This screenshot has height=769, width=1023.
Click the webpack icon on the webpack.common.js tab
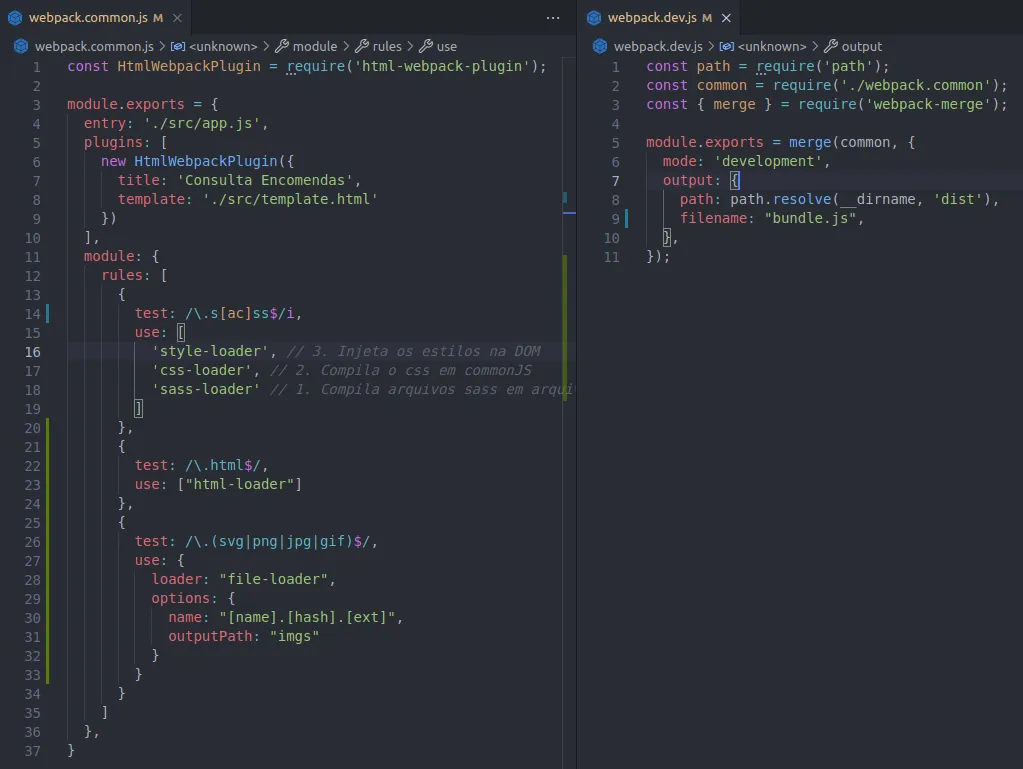15,18
